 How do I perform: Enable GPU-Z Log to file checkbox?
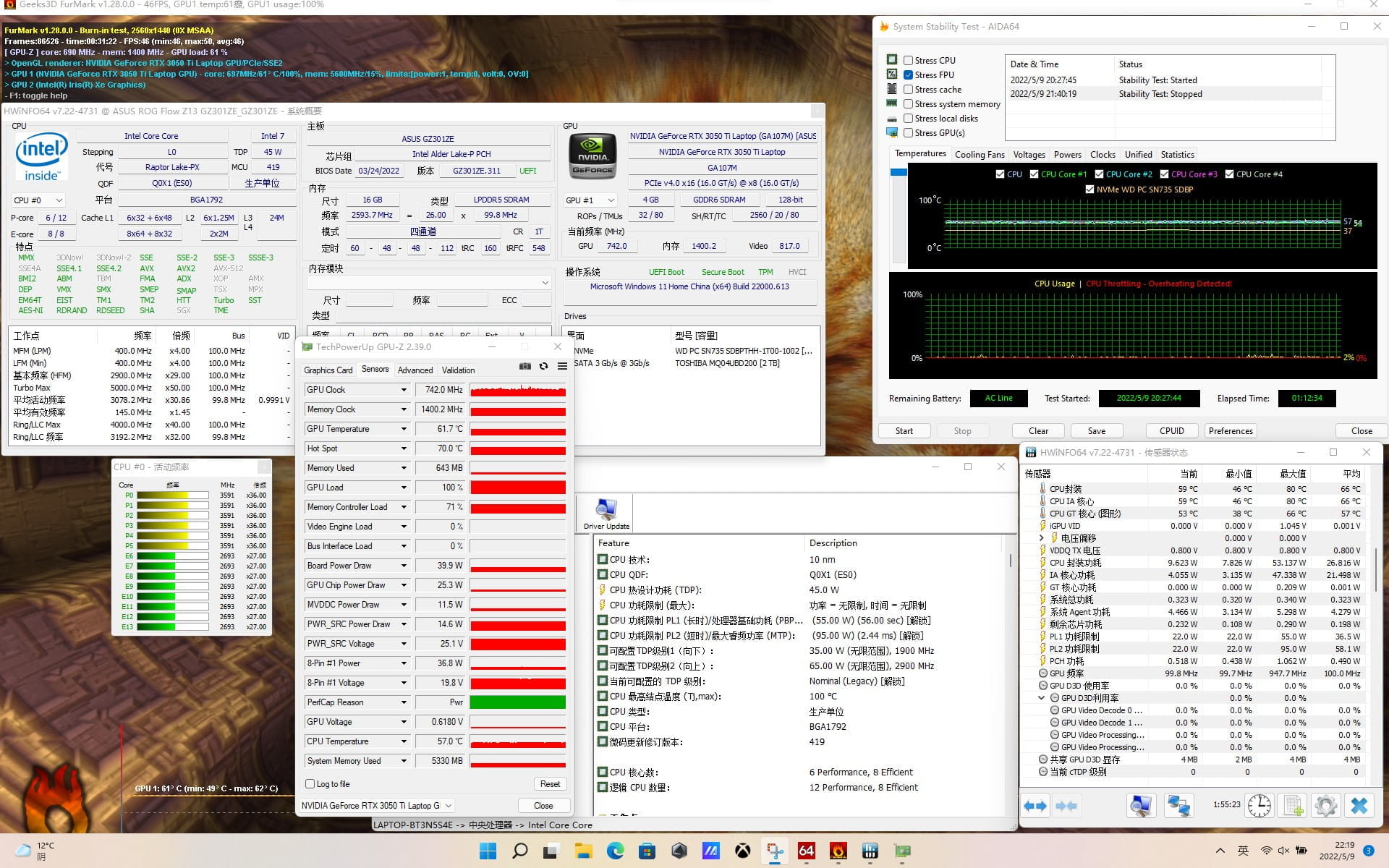[310, 784]
